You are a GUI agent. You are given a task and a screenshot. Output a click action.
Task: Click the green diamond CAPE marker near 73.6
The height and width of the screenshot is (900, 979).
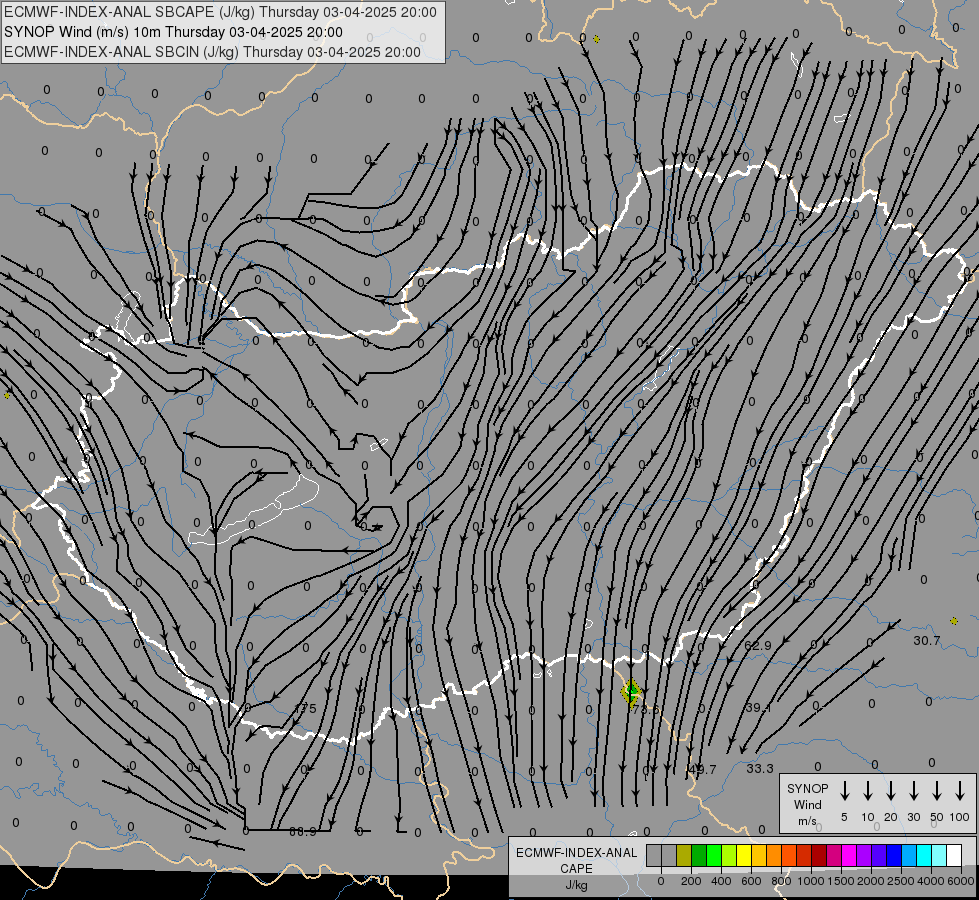coord(631,692)
